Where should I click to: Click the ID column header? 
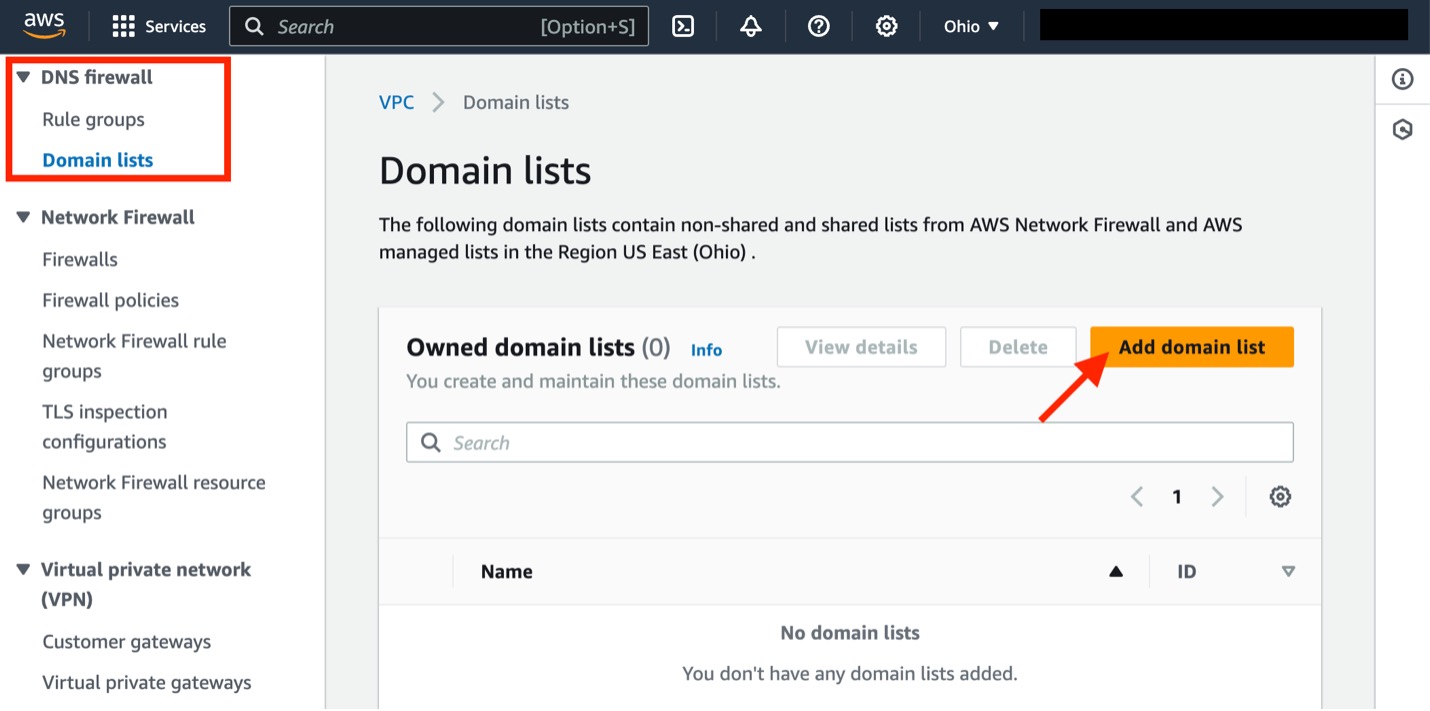1187,572
